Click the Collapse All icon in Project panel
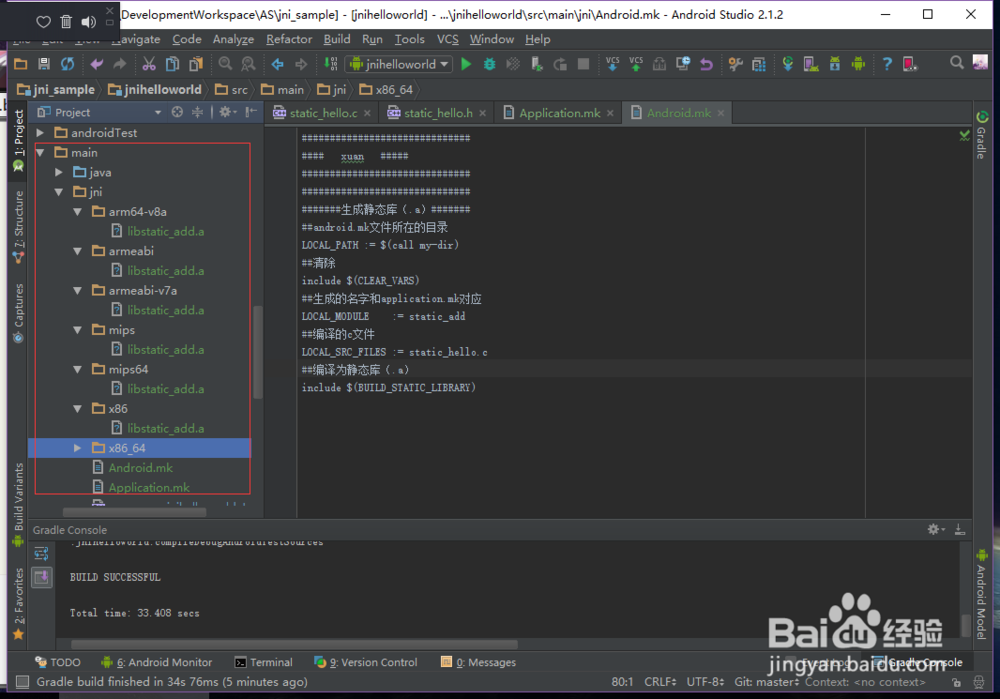Viewport: 1000px width, 699px height. 198,112
